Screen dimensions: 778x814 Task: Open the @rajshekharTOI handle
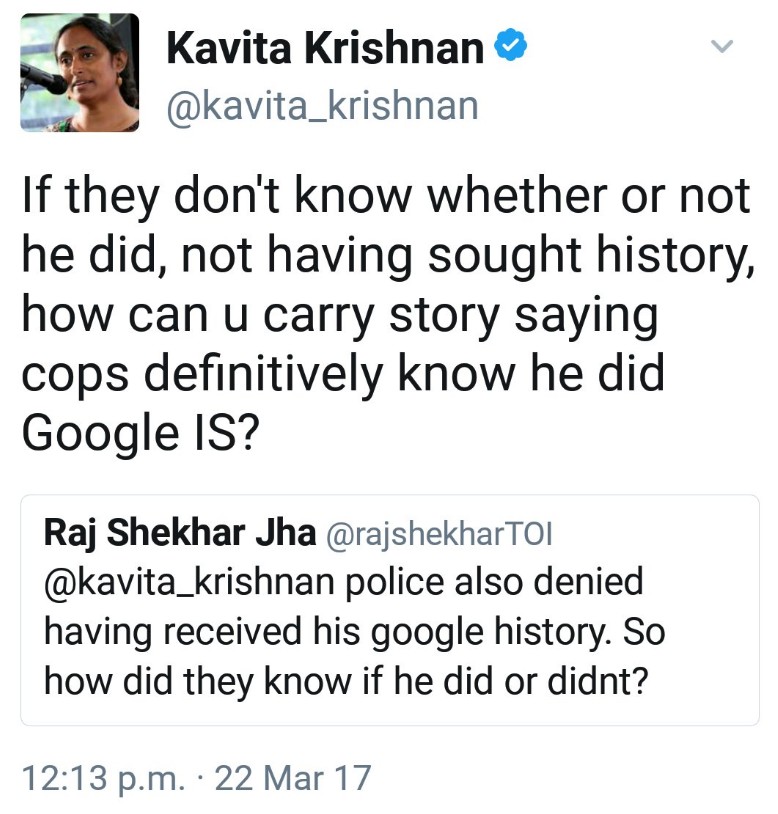(x=439, y=534)
